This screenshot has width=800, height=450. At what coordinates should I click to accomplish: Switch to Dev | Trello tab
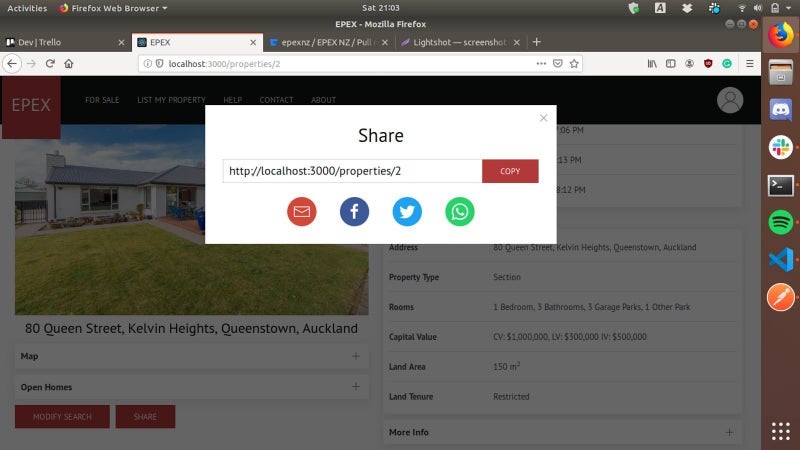[x=65, y=42]
